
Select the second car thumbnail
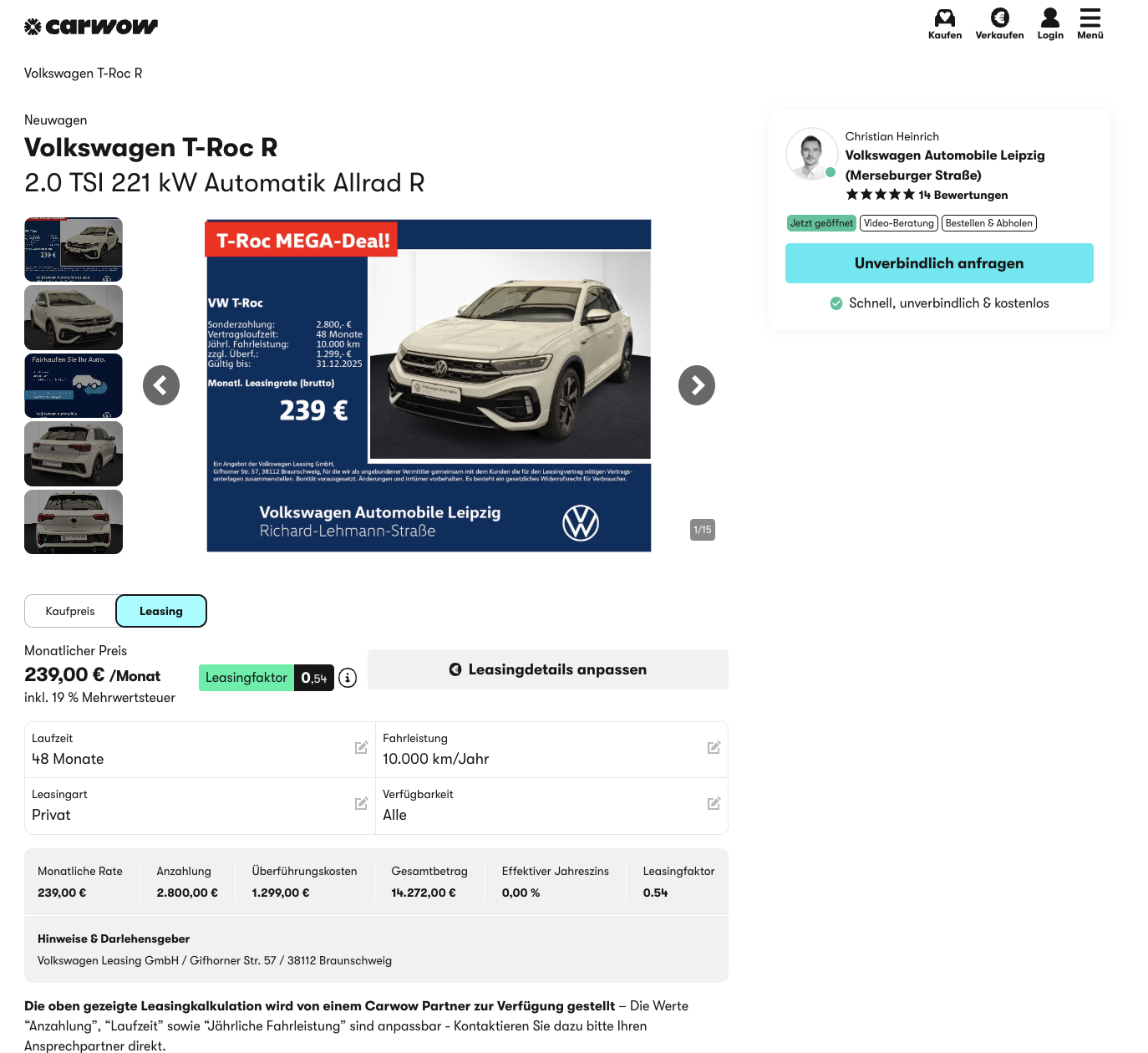click(74, 318)
